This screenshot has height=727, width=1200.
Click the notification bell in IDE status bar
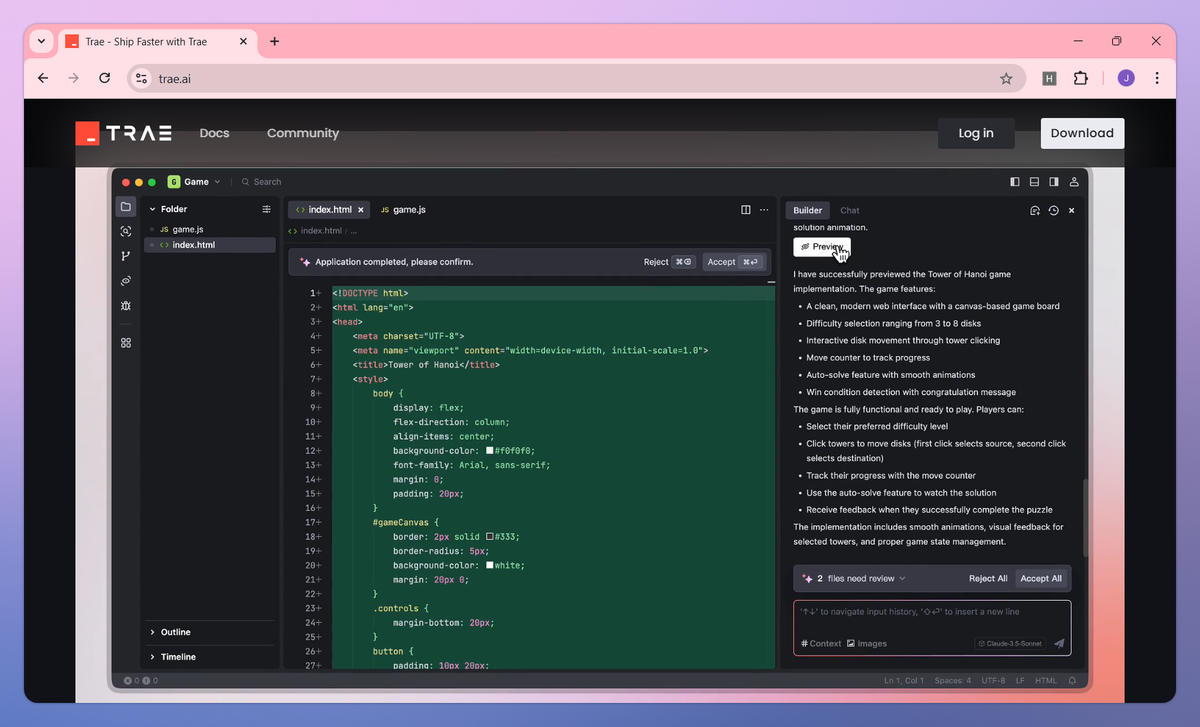point(1072,681)
